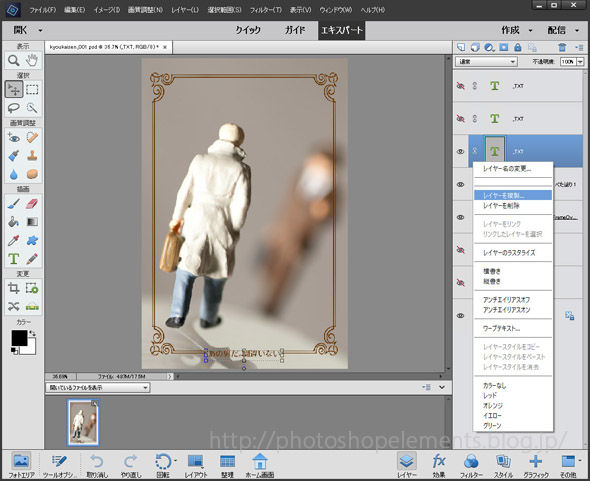Show the hidden top text layer
The height and width of the screenshot is (481, 590).
[x=461, y=86]
